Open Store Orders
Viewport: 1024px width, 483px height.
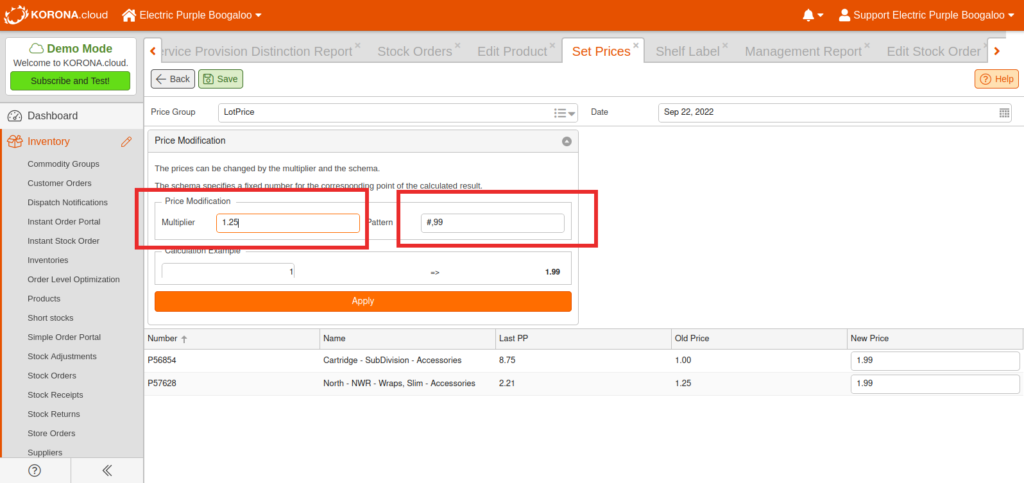point(51,433)
